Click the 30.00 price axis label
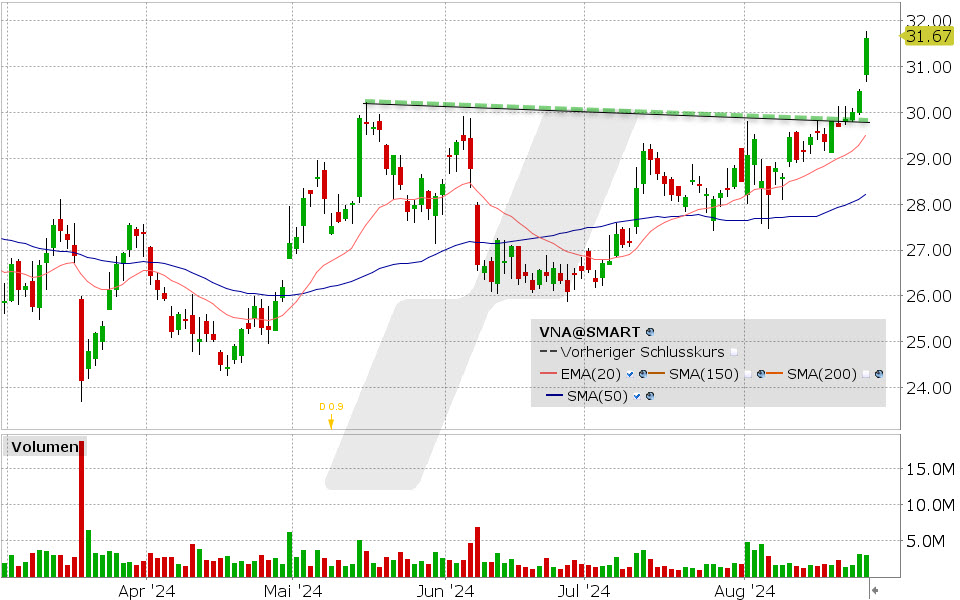 coord(929,113)
